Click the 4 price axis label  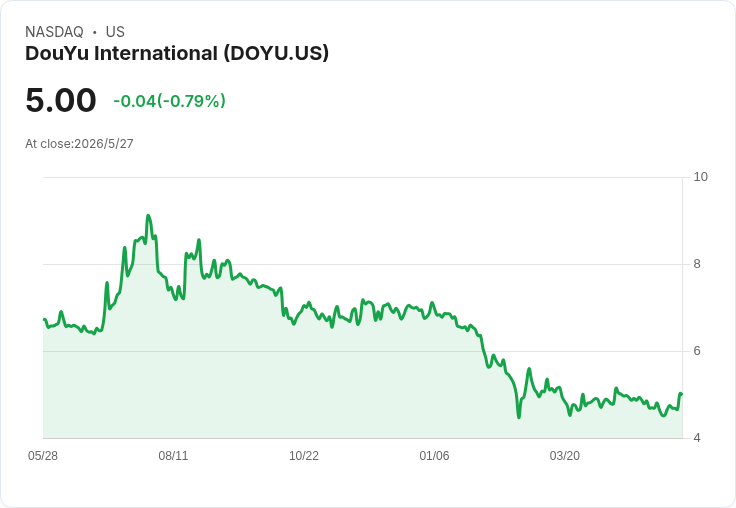click(697, 438)
